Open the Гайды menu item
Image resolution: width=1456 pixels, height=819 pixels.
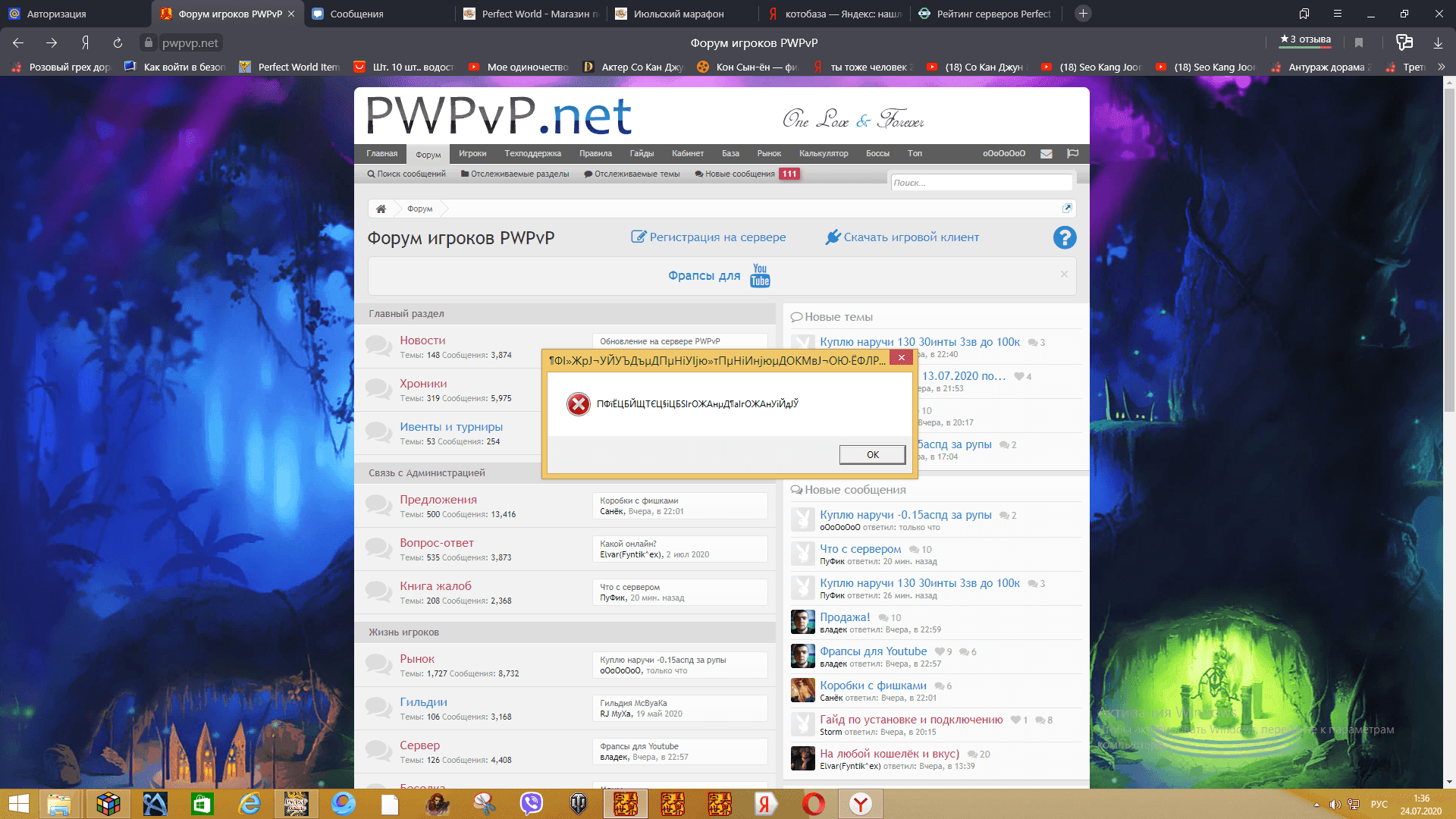pos(641,154)
